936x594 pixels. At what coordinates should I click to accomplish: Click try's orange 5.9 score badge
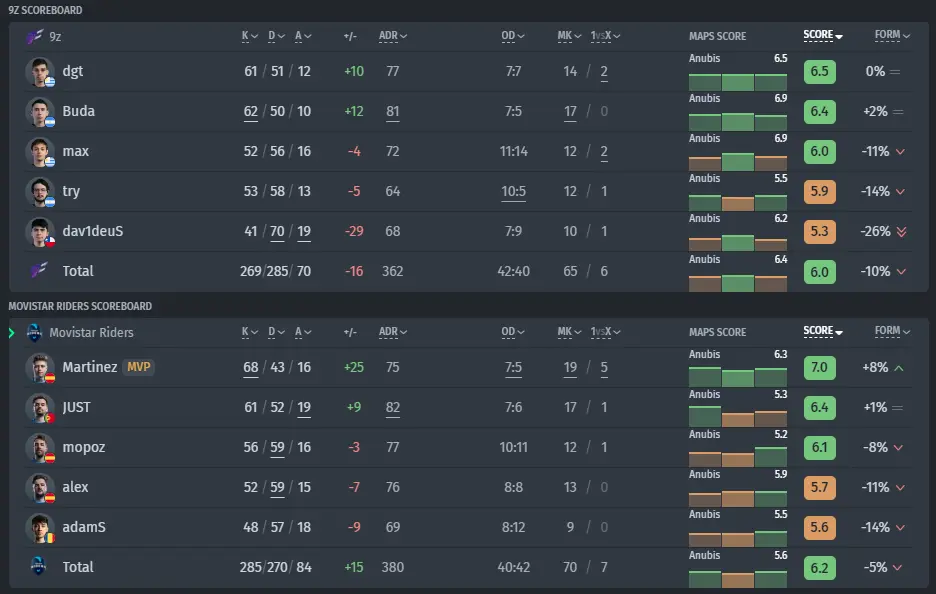click(819, 192)
